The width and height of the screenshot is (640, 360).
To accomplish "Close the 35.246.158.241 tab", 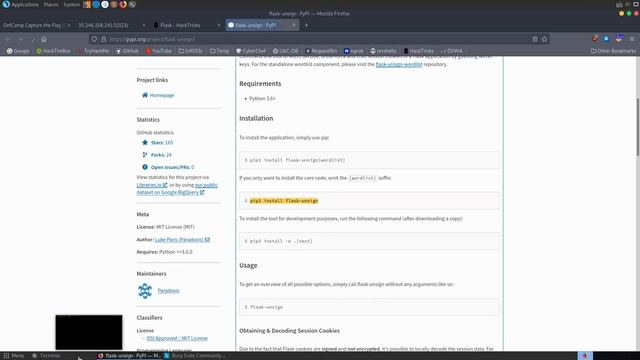I will coord(144,25).
